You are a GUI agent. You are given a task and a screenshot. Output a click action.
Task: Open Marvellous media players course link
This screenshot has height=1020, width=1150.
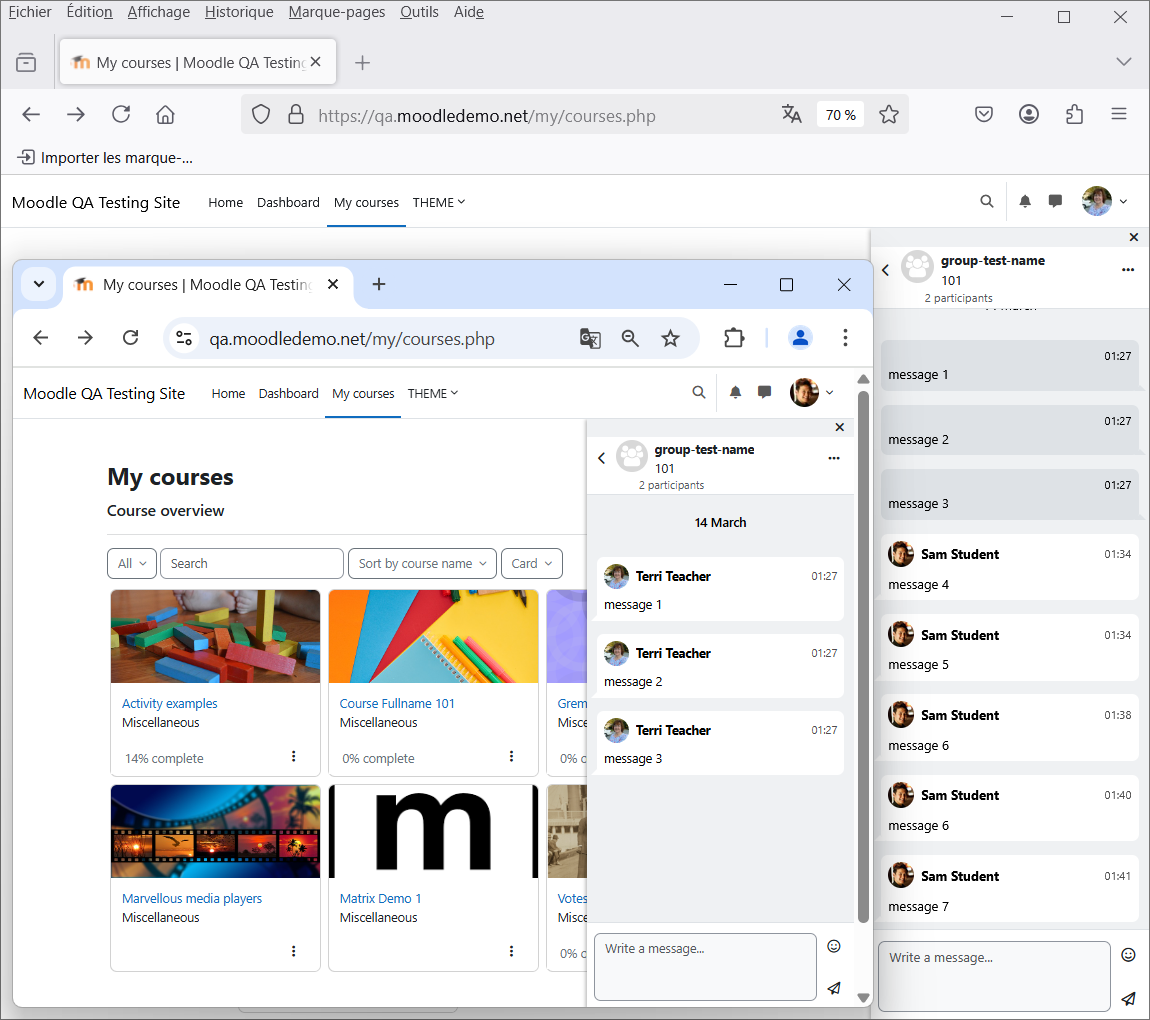[x=191, y=898]
